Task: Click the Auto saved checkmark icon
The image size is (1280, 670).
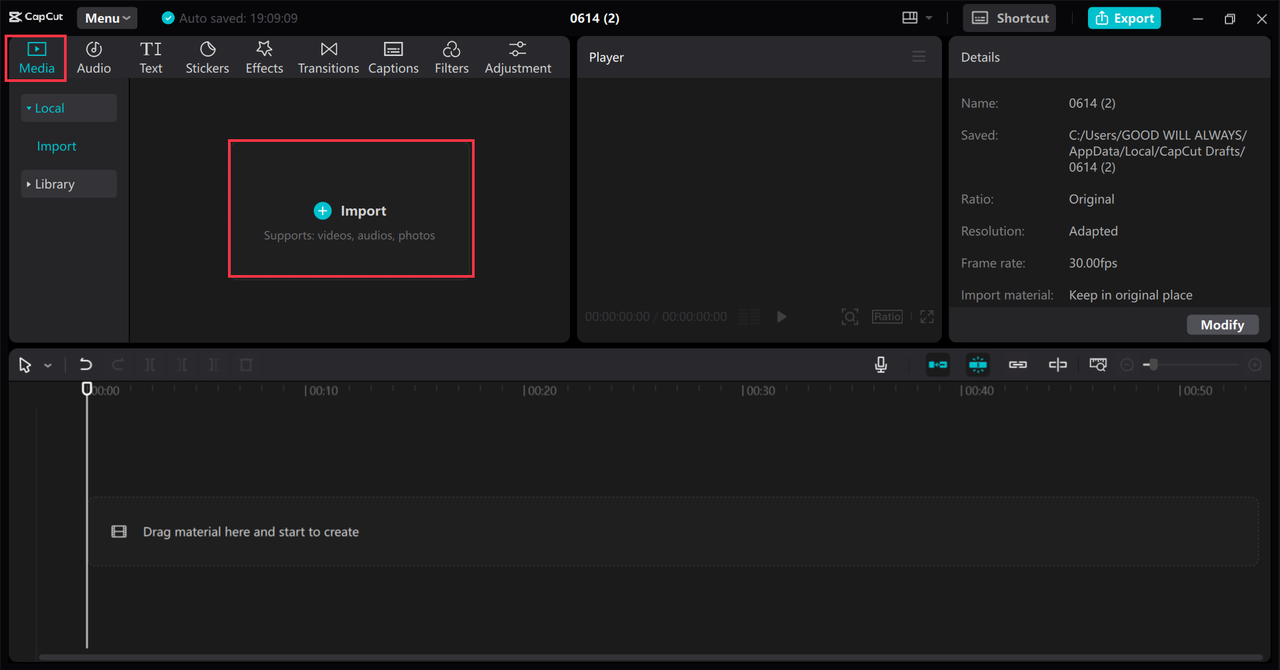Action: 168,18
